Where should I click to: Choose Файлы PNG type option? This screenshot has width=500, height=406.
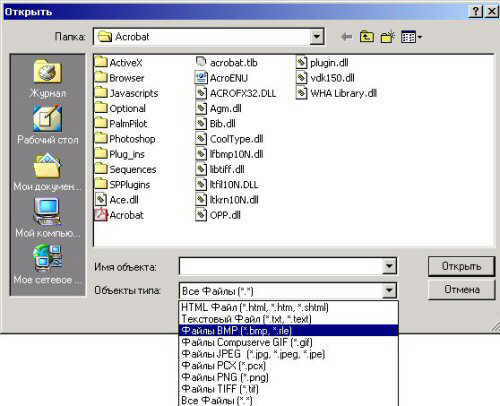coord(288,377)
